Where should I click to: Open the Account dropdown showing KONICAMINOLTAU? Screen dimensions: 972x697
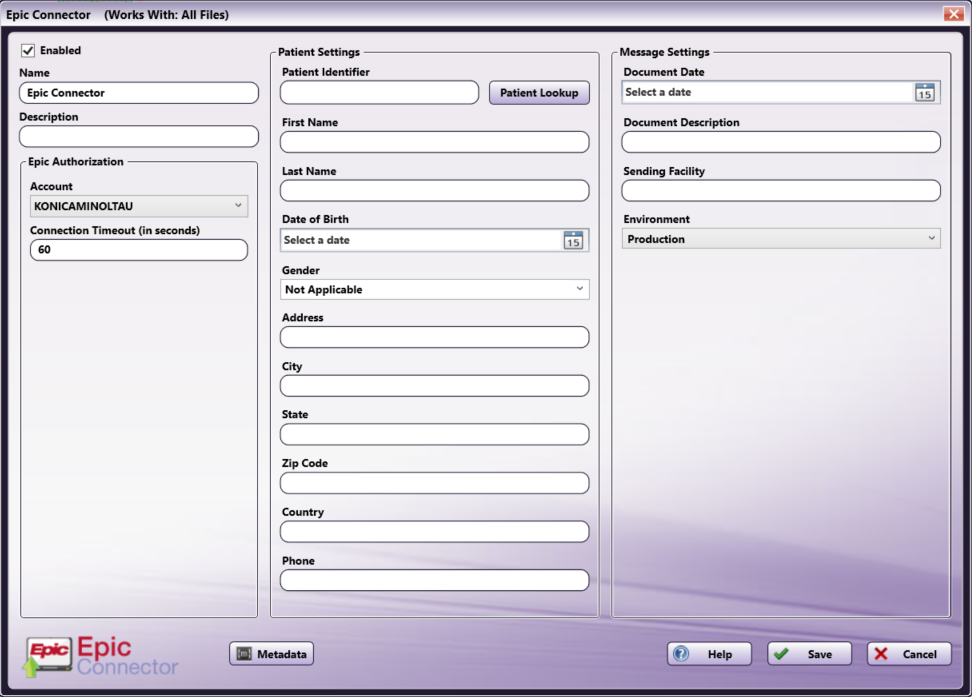tap(139, 206)
